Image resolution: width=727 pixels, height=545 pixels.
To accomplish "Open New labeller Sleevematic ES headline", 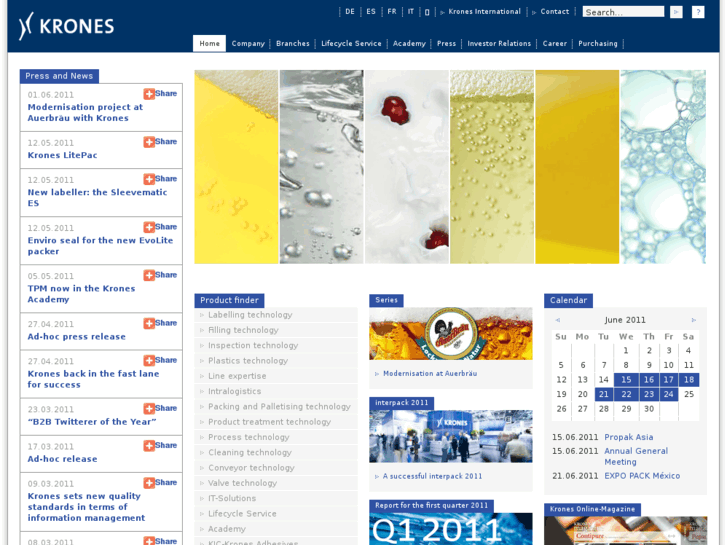I will [x=97, y=198].
